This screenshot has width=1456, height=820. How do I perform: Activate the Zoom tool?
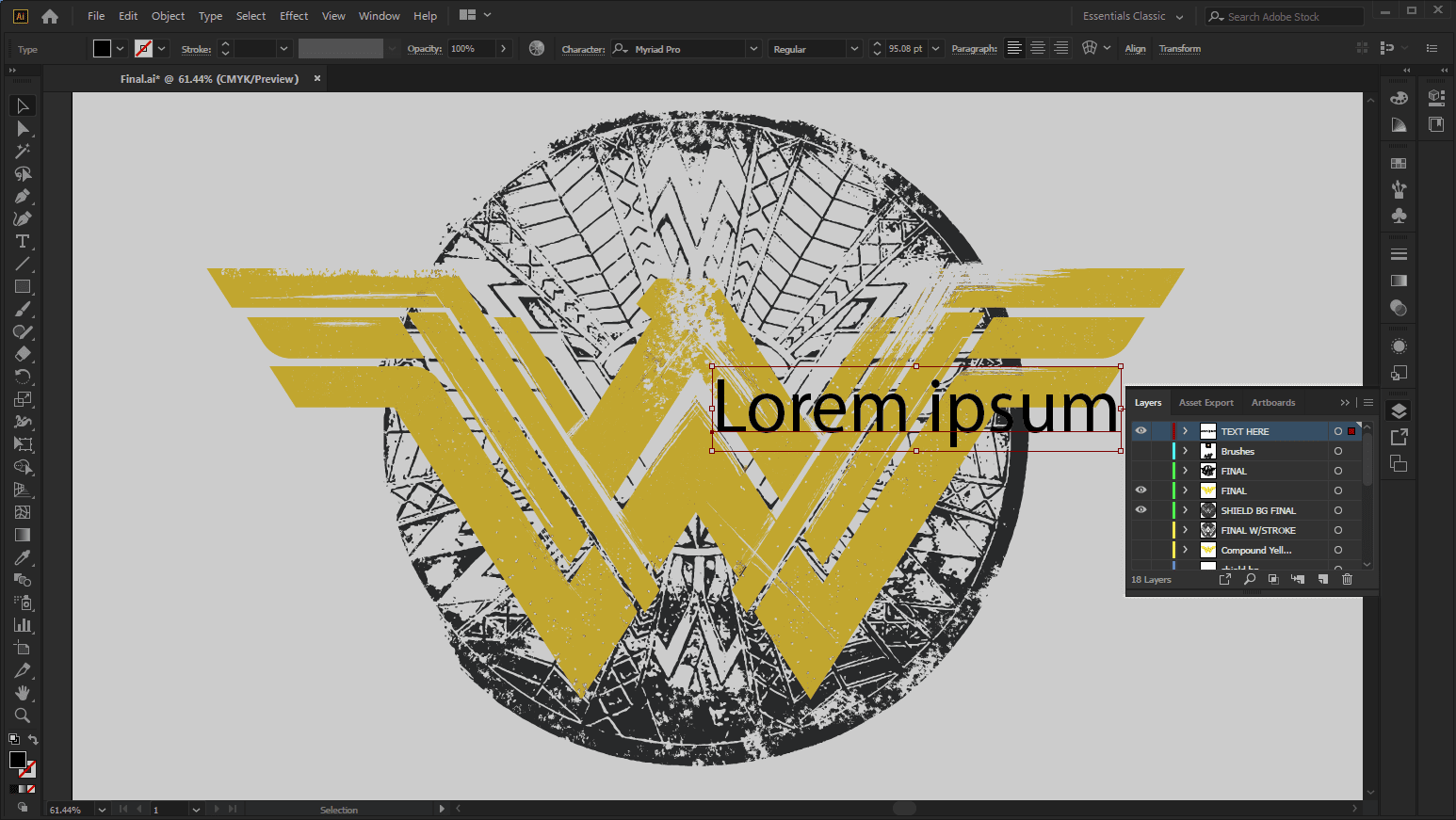(x=23, y=715)
